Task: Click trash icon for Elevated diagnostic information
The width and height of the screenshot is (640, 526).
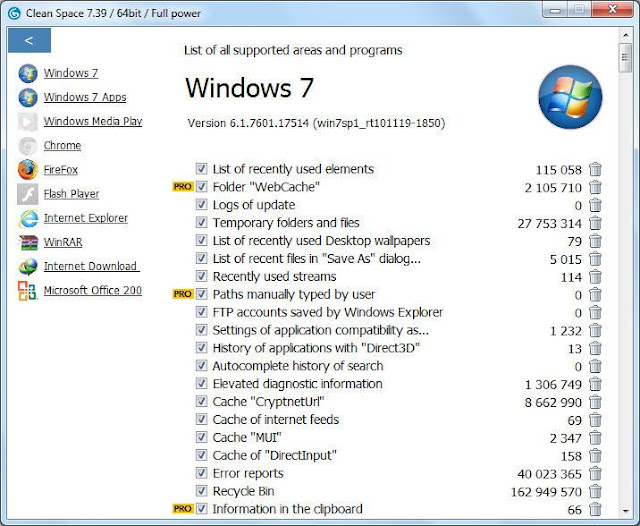Action: click(x=596, y=384)
